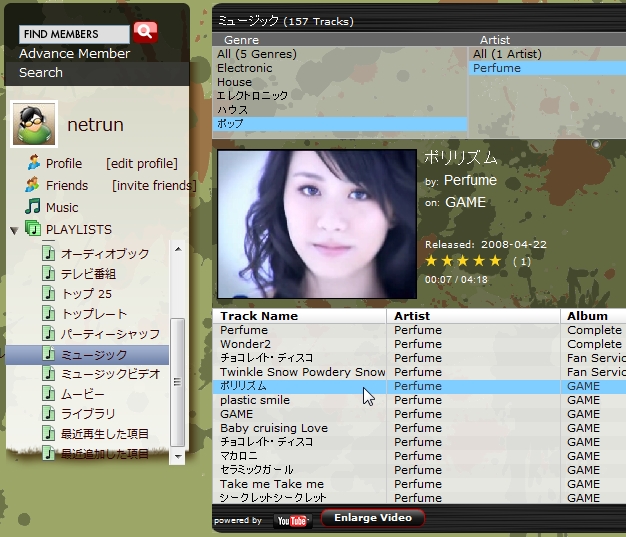This screenshot has width=626, height=537.
Task: Click the playlist scrollbar up arrow
Action: click(x=178, y=249)
